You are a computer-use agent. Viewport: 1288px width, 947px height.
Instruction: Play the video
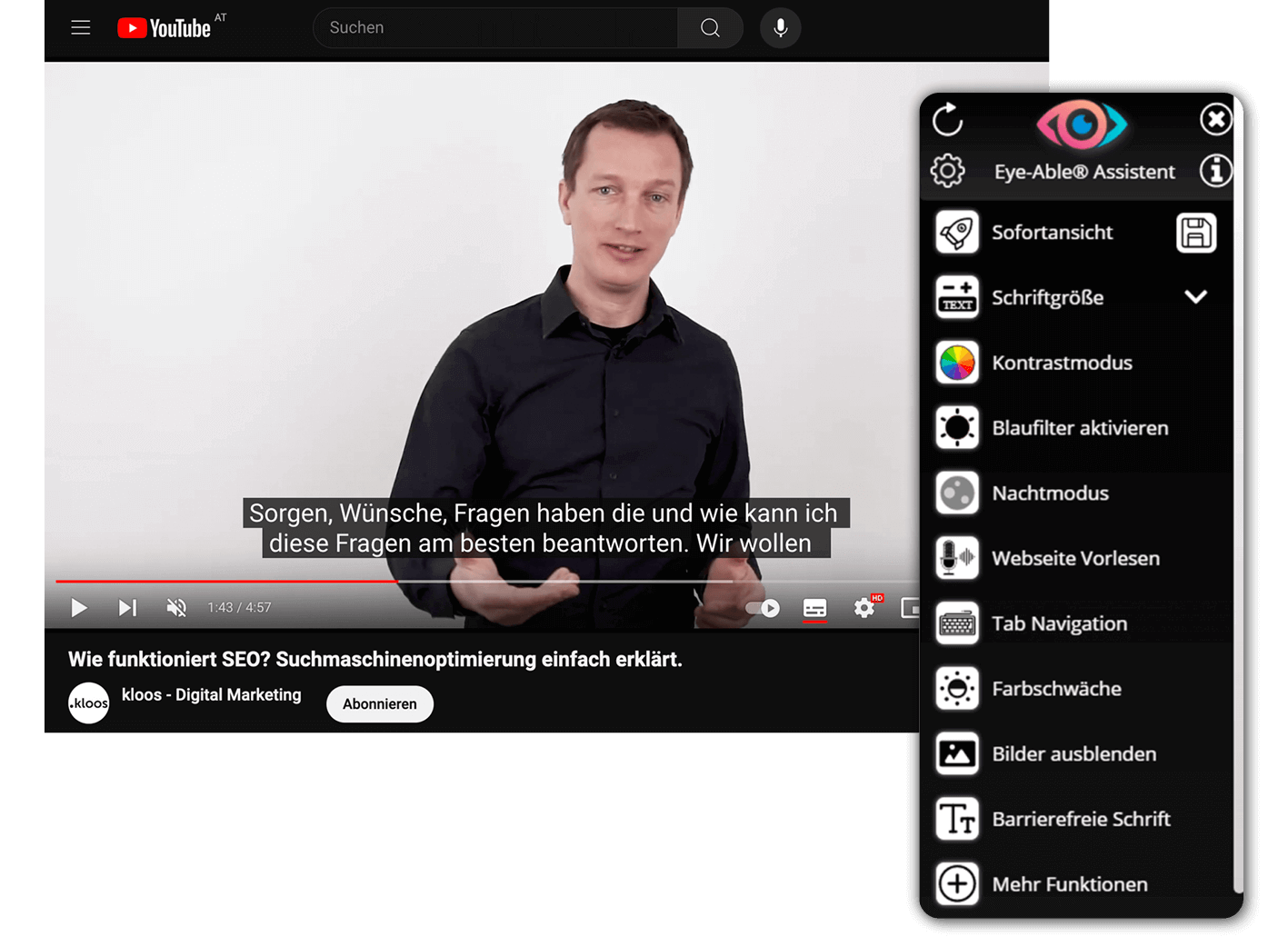pyautogui.click(x=79, y=607)
